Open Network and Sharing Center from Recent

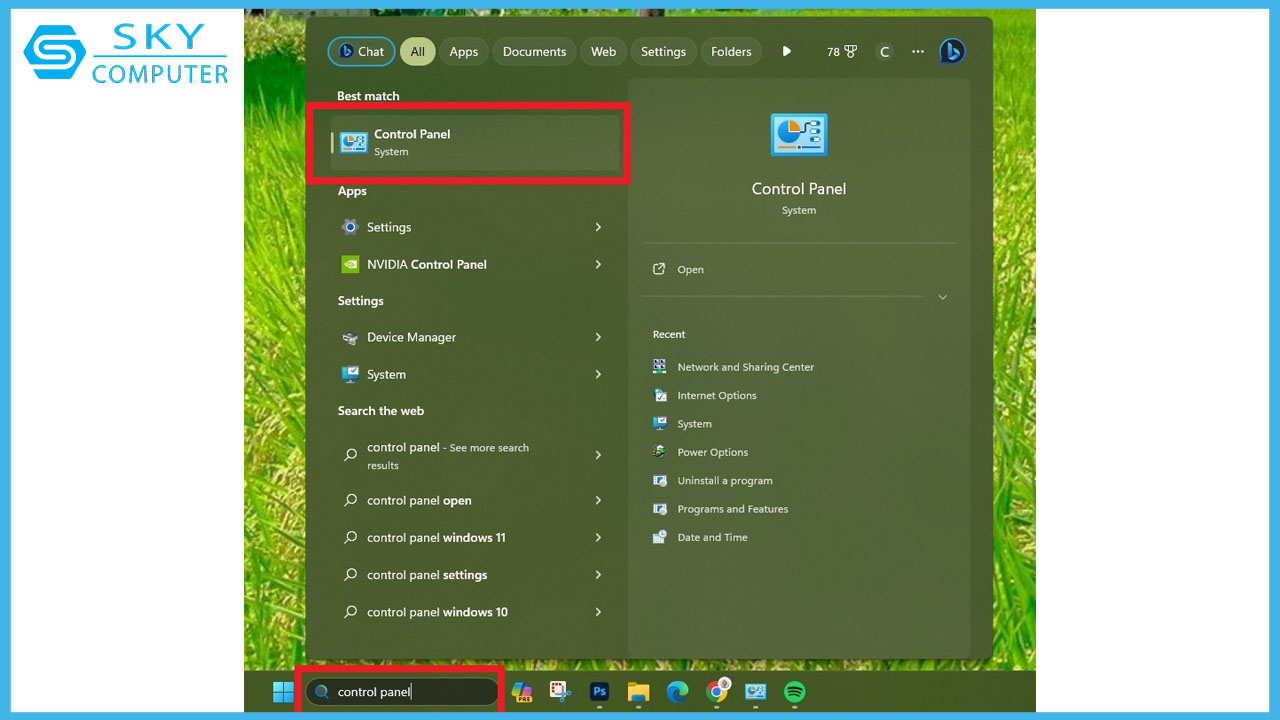click(x=745, y=367)
